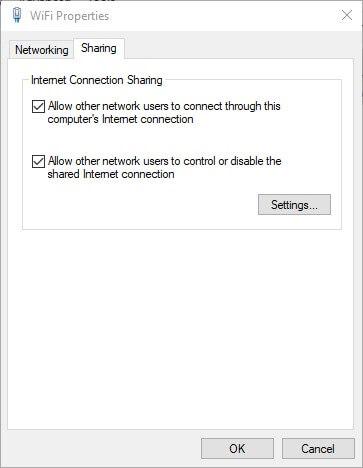Click the gray footer area left of OK

(103, 449)
